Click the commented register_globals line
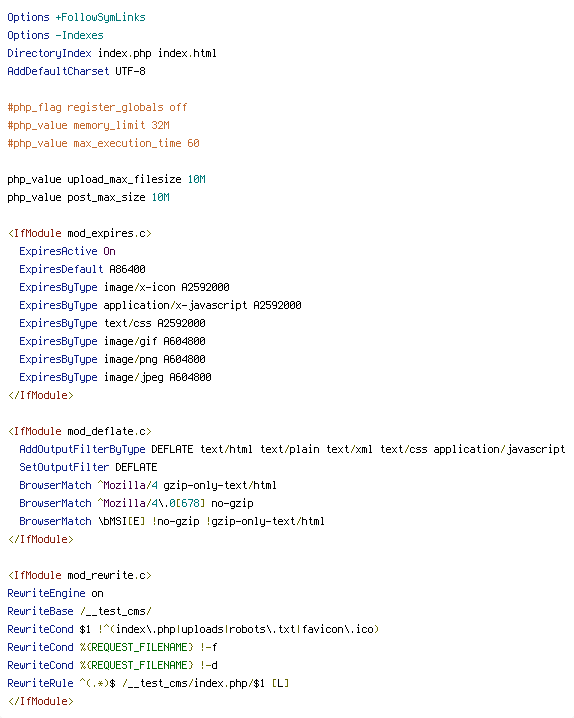Screen dimensions: 574x718 point(97,108)
